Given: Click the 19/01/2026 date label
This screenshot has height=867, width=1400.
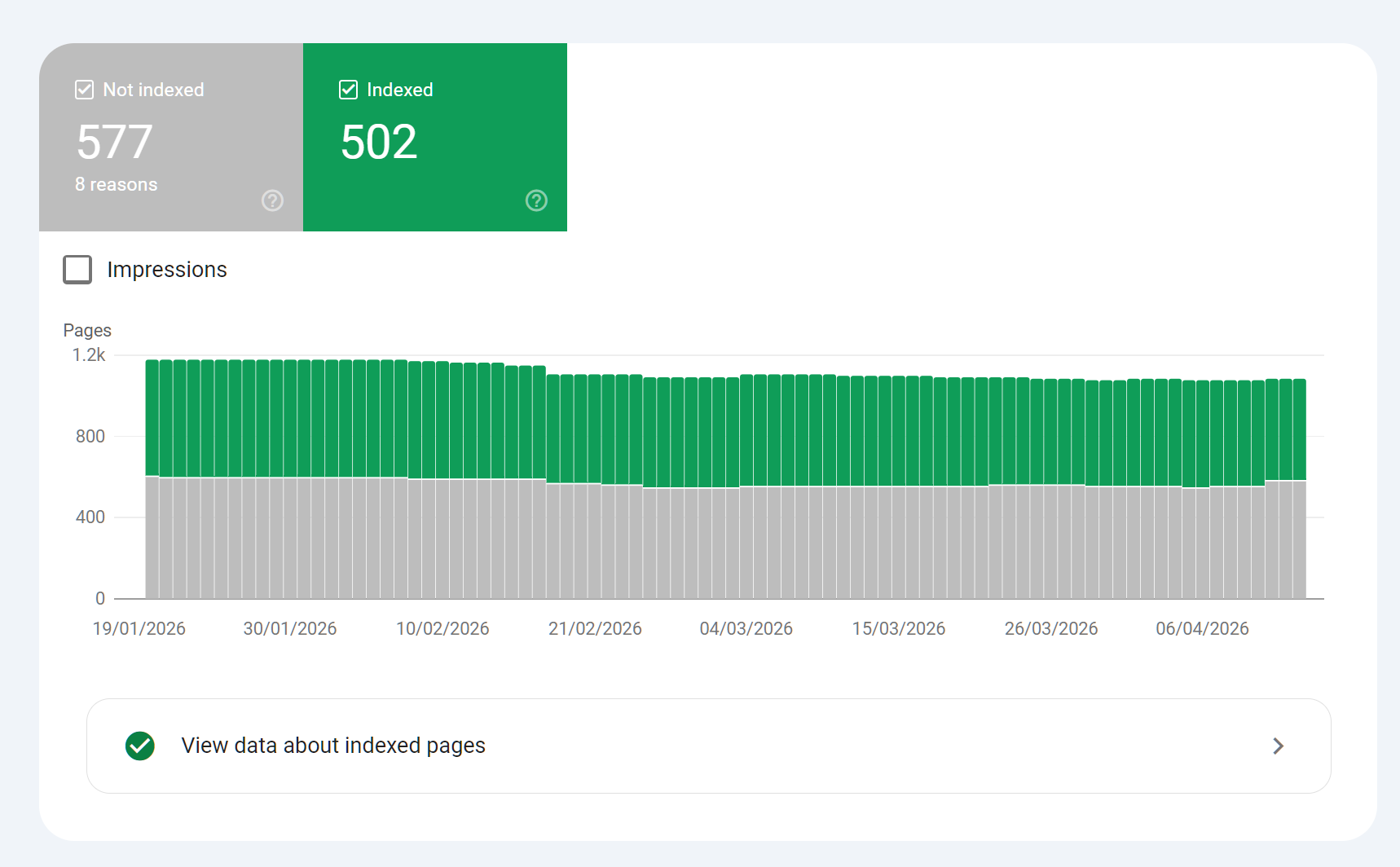Looking at the screenshot, I should 139,629.
